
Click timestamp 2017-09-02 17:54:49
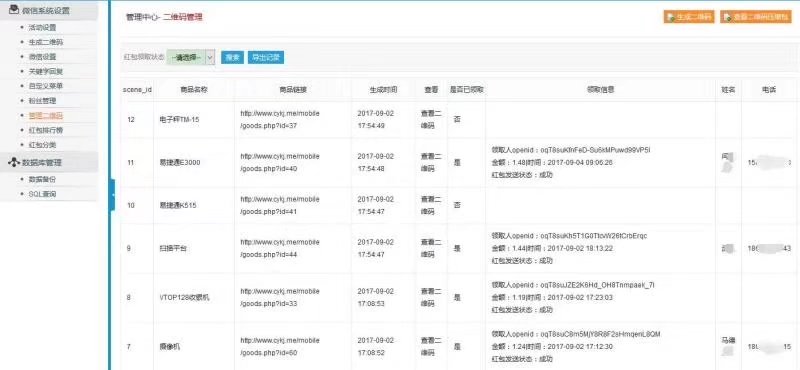[376, 119]
